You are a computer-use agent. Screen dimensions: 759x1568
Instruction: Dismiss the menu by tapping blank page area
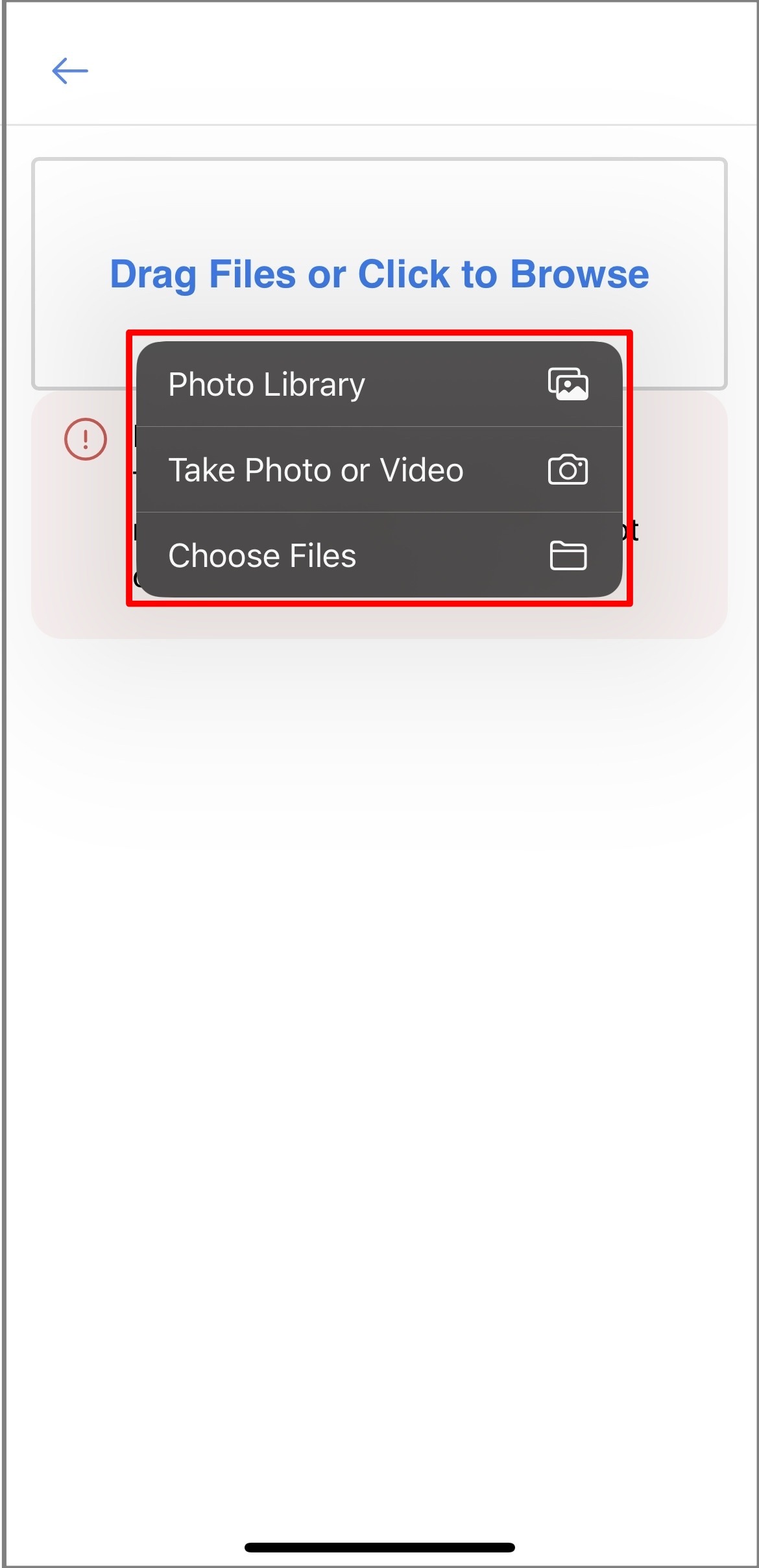pos(379,1038)
